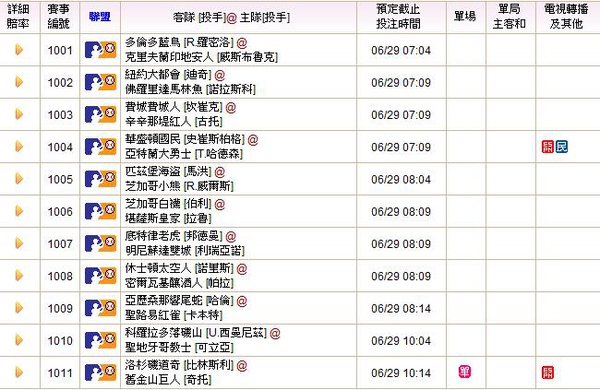This screenshot has width=600, height=390.
Task: Expand detailed odds arrow for game 1009
Action: point(19,308)
